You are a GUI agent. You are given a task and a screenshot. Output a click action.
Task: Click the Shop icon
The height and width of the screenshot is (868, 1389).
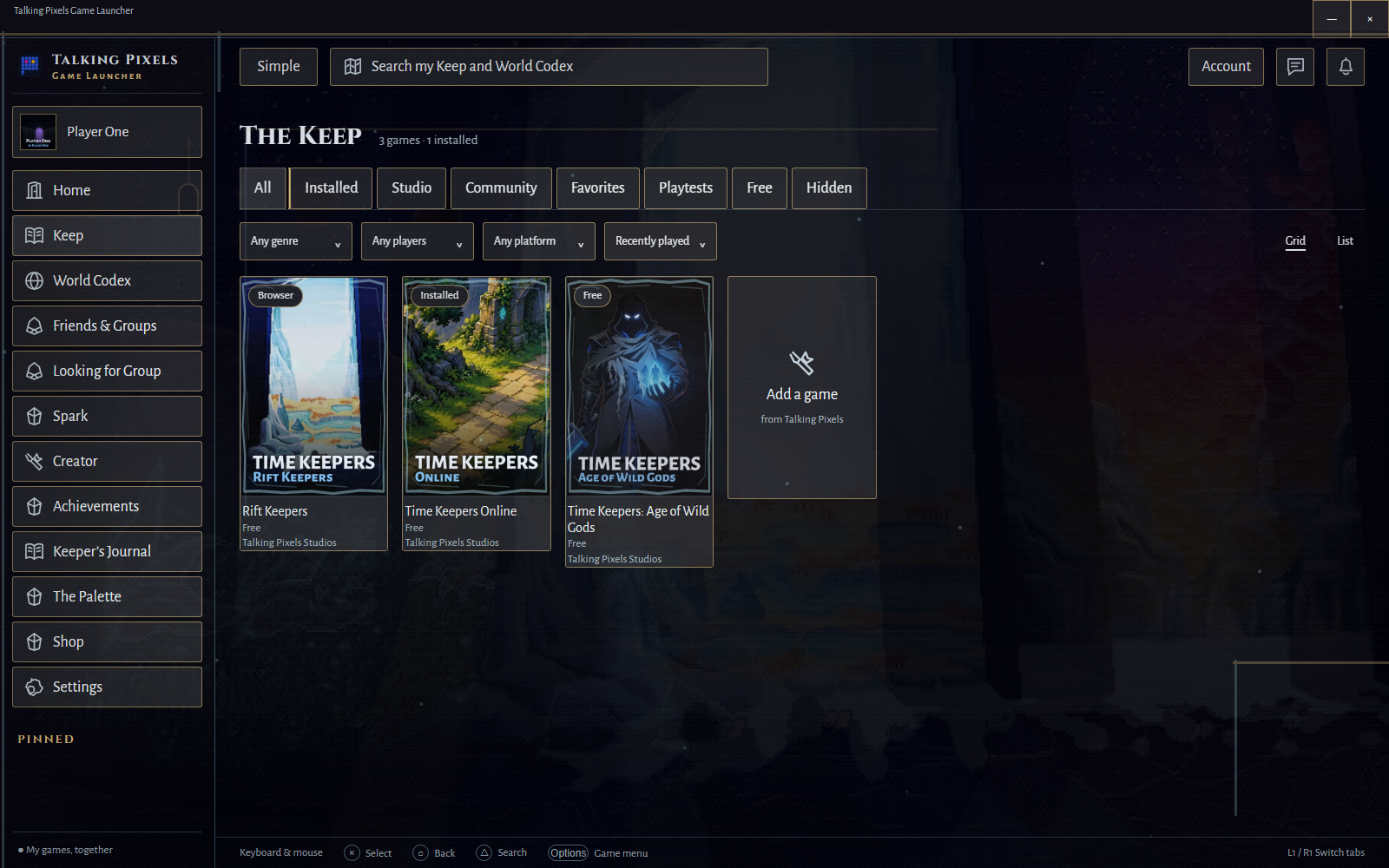point(35,641)
